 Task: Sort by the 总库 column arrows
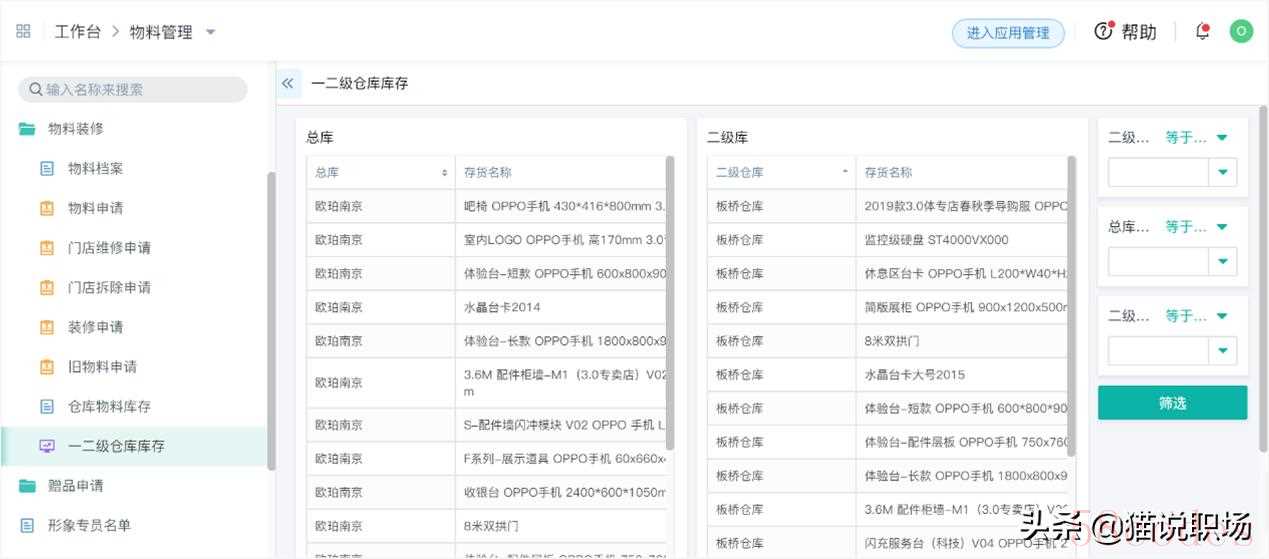click(x=445, y=172)
